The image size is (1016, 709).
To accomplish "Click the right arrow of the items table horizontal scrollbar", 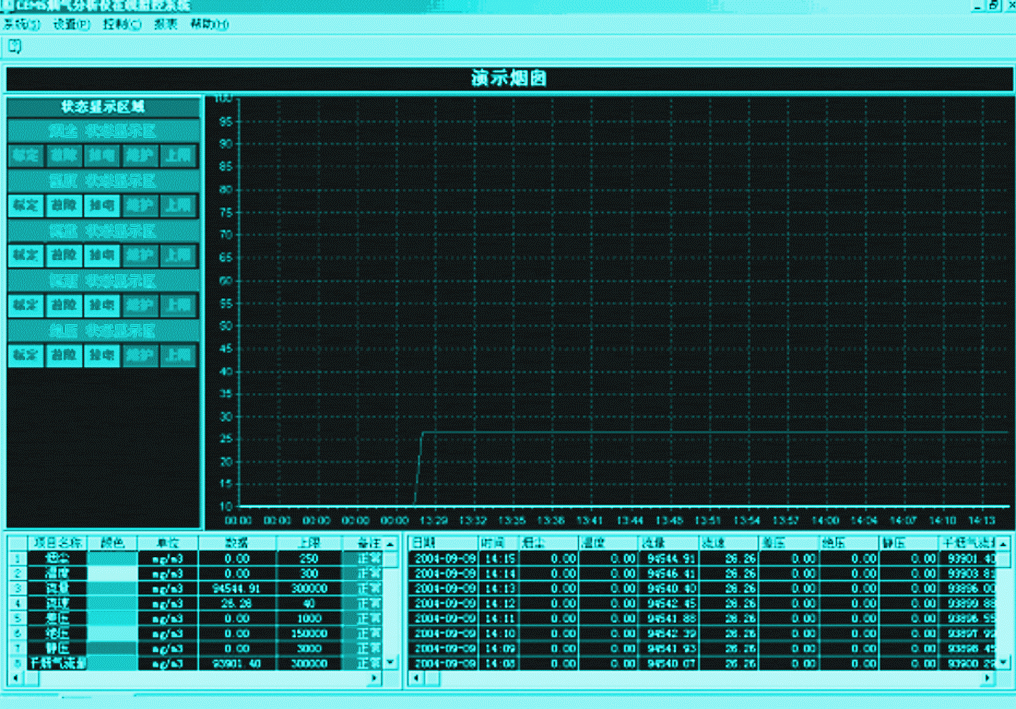I will pyautogui.click(x=375, y=679).
